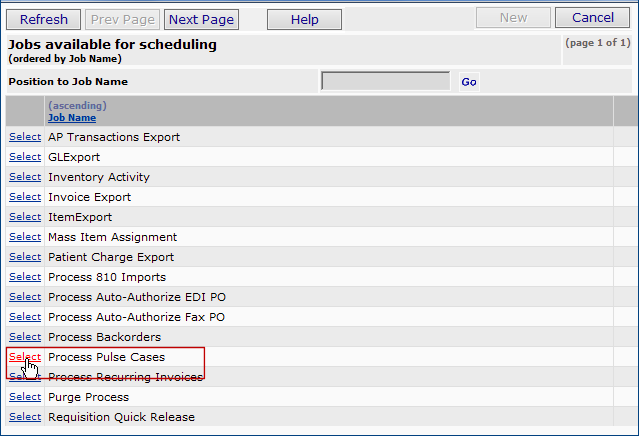This screenshot has height=436, width=639.
Task: Select the Mass Item Assignment job
Action: click(25, 237)
